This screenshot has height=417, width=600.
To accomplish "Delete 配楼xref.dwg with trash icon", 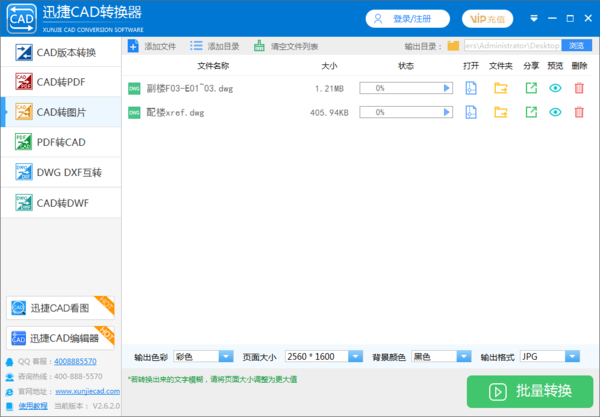I will coord(579,112).
